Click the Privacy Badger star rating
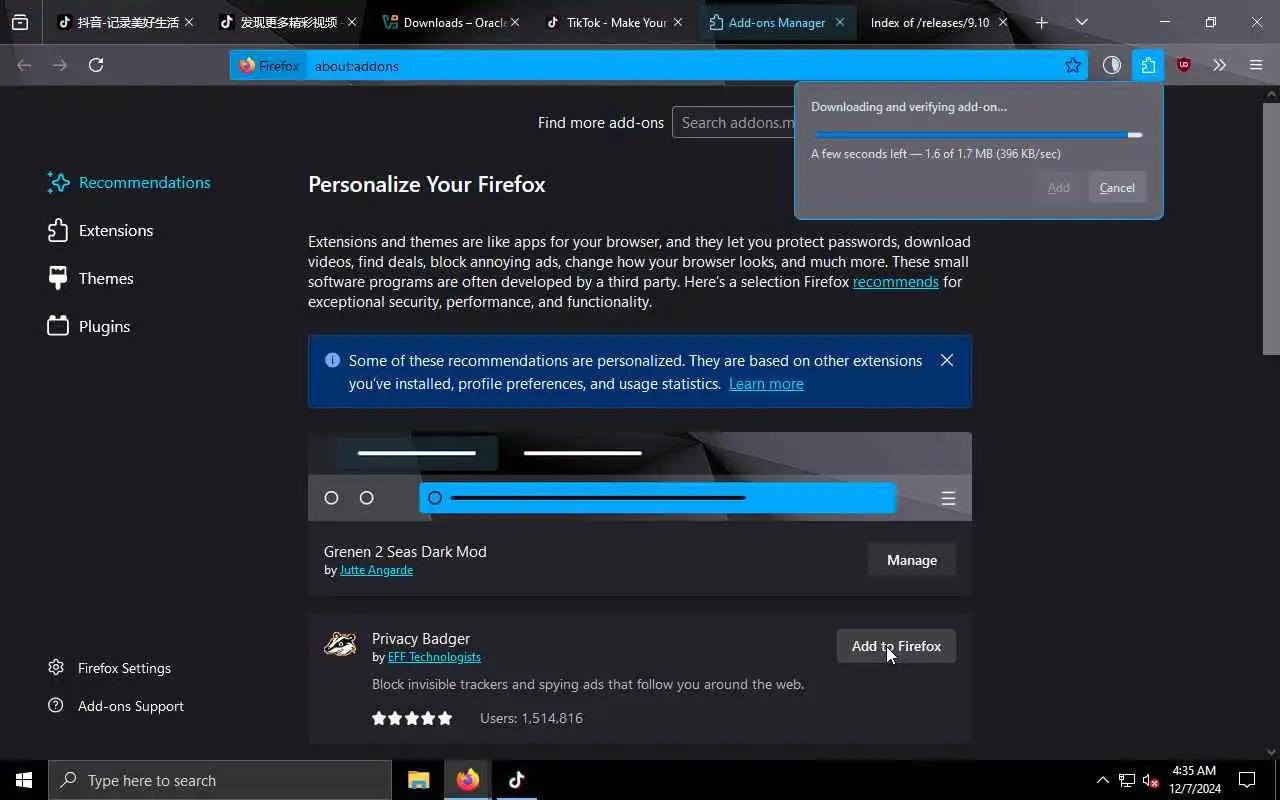Viewport: 1280px width, 800px height. [412, 718]
